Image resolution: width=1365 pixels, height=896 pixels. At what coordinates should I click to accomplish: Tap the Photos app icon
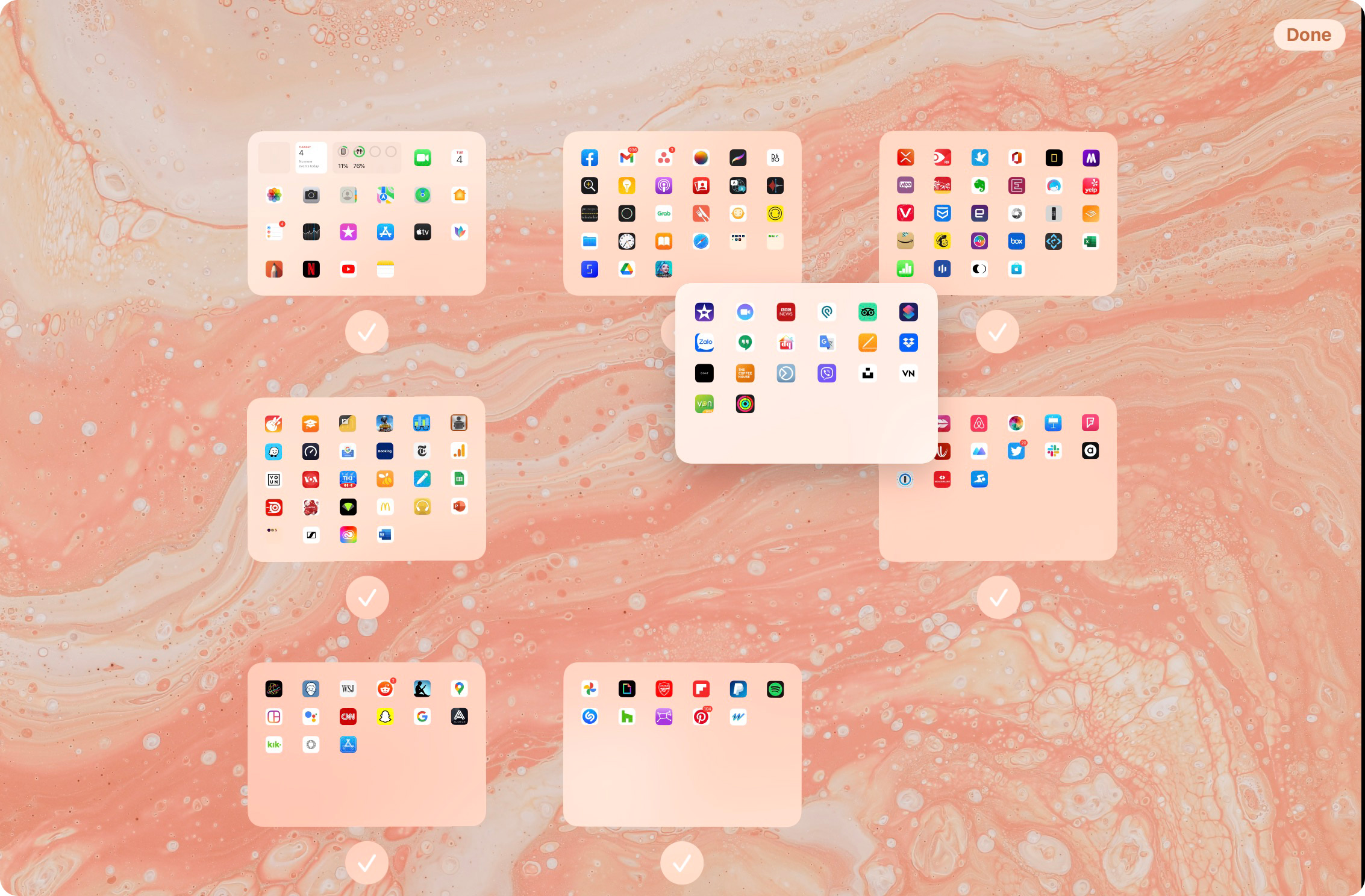[274, 195]
